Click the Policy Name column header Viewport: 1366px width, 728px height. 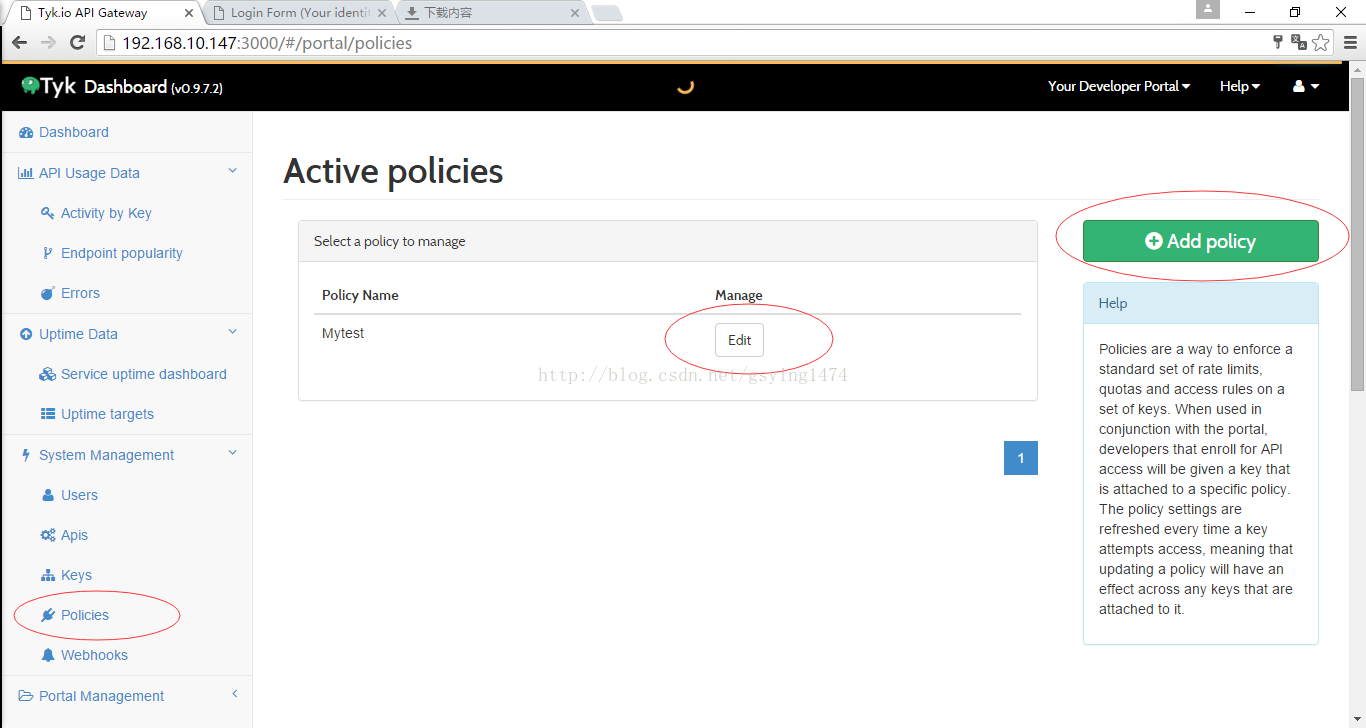pyautogui.click(x=360, y=295)
